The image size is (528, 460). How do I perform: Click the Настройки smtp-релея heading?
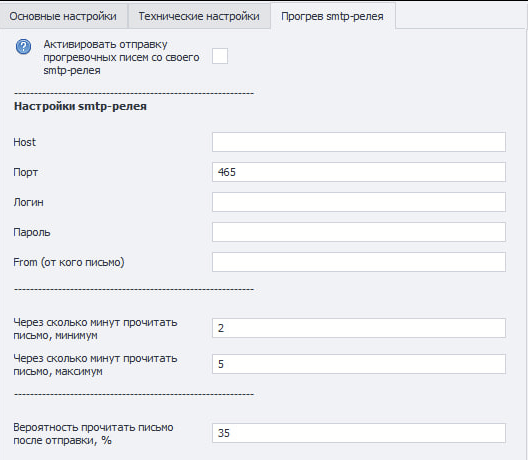click(x=80, y=106)
